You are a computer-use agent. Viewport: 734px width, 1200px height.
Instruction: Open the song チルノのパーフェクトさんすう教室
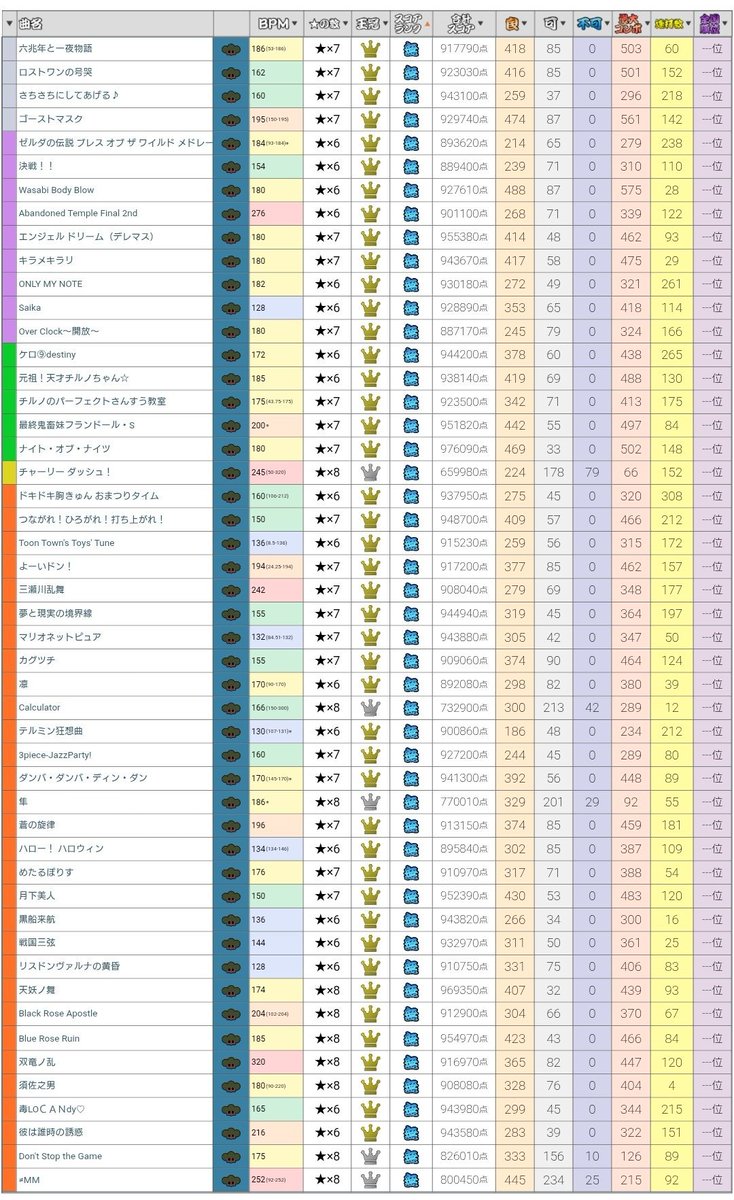92,401
